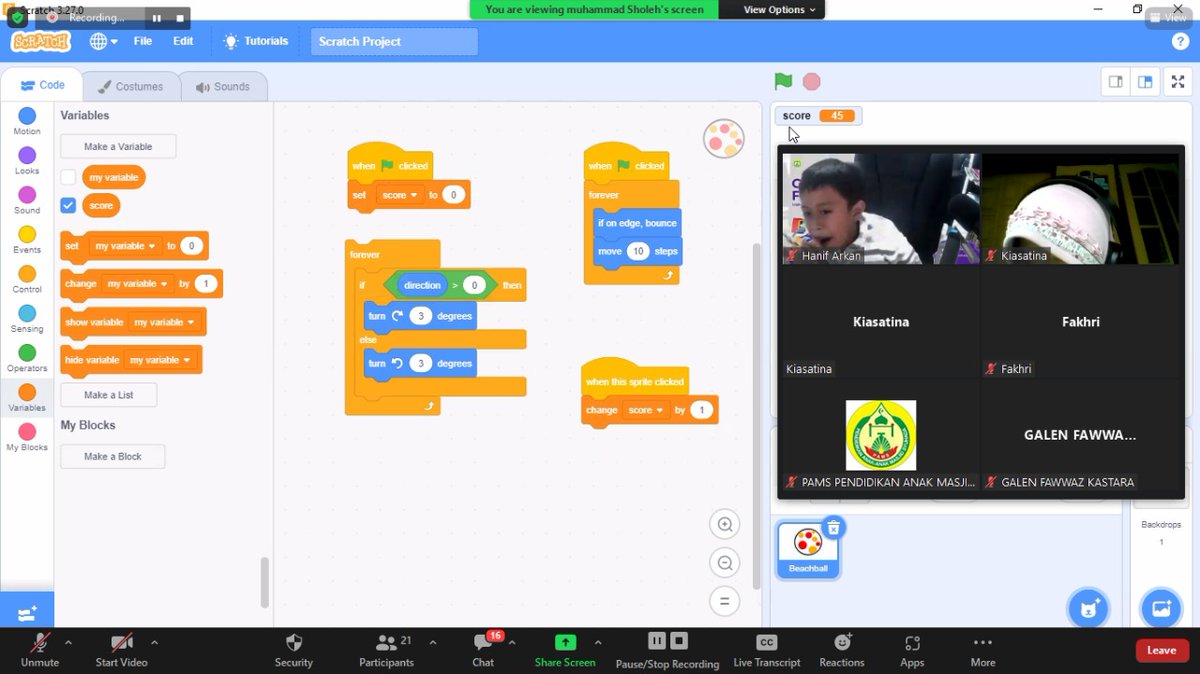Leave the Zoom meeting
Viewport: 1200px width, 674px height.
tap(1161, 650)
